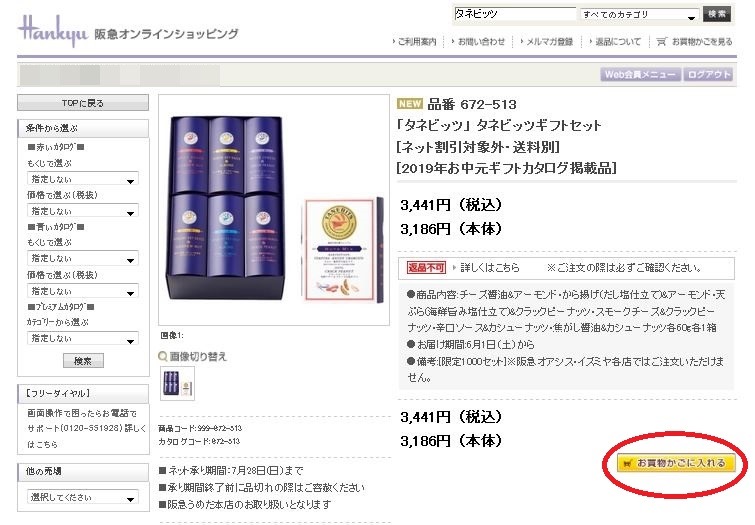
Task: Open the すべてのカテゴリ category dropdown
Action: pos(639,15)
